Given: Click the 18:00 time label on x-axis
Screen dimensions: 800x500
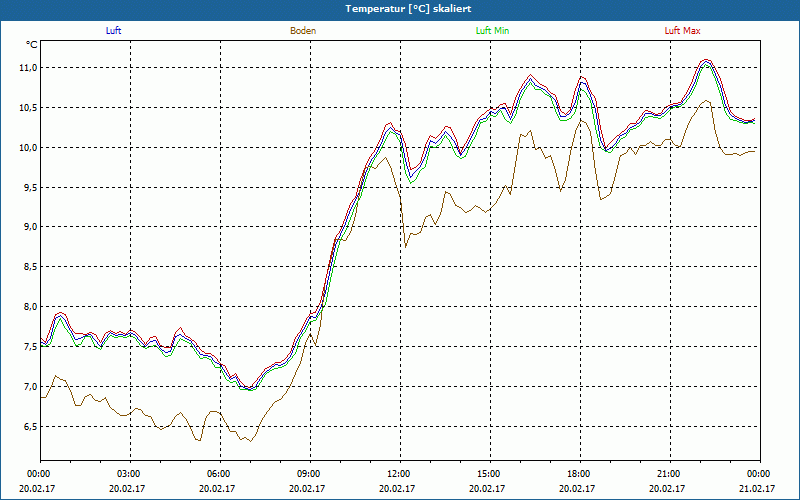Looking at the screenshot, I should coord(580,474).
